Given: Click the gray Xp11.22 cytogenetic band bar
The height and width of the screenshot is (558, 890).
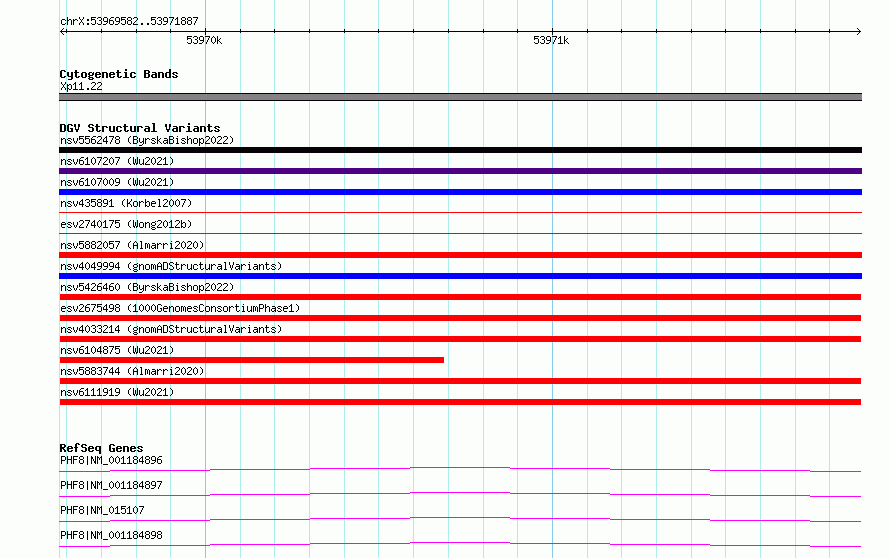Looking at the screenshot, I should point(460,97).
